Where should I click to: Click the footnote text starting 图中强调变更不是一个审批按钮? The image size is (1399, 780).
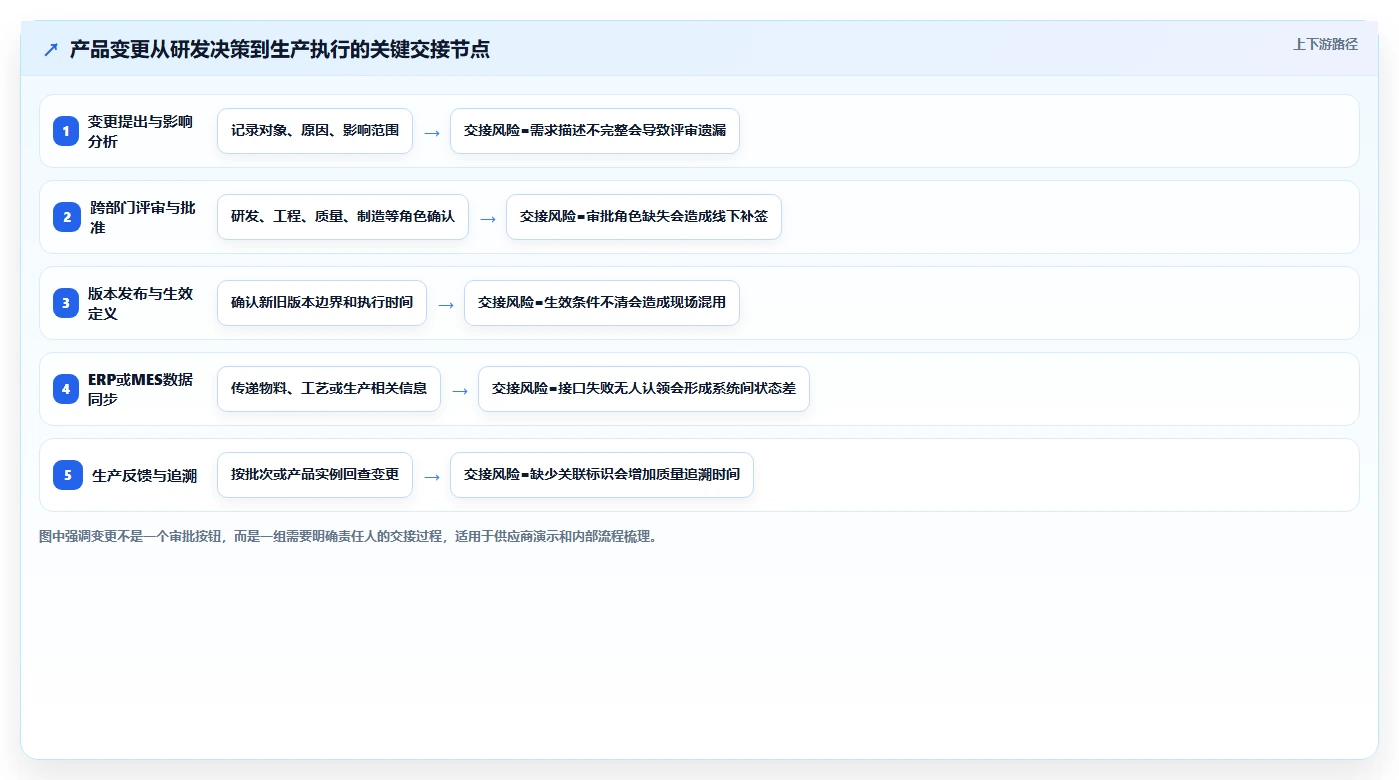click(x=349, y=536)
